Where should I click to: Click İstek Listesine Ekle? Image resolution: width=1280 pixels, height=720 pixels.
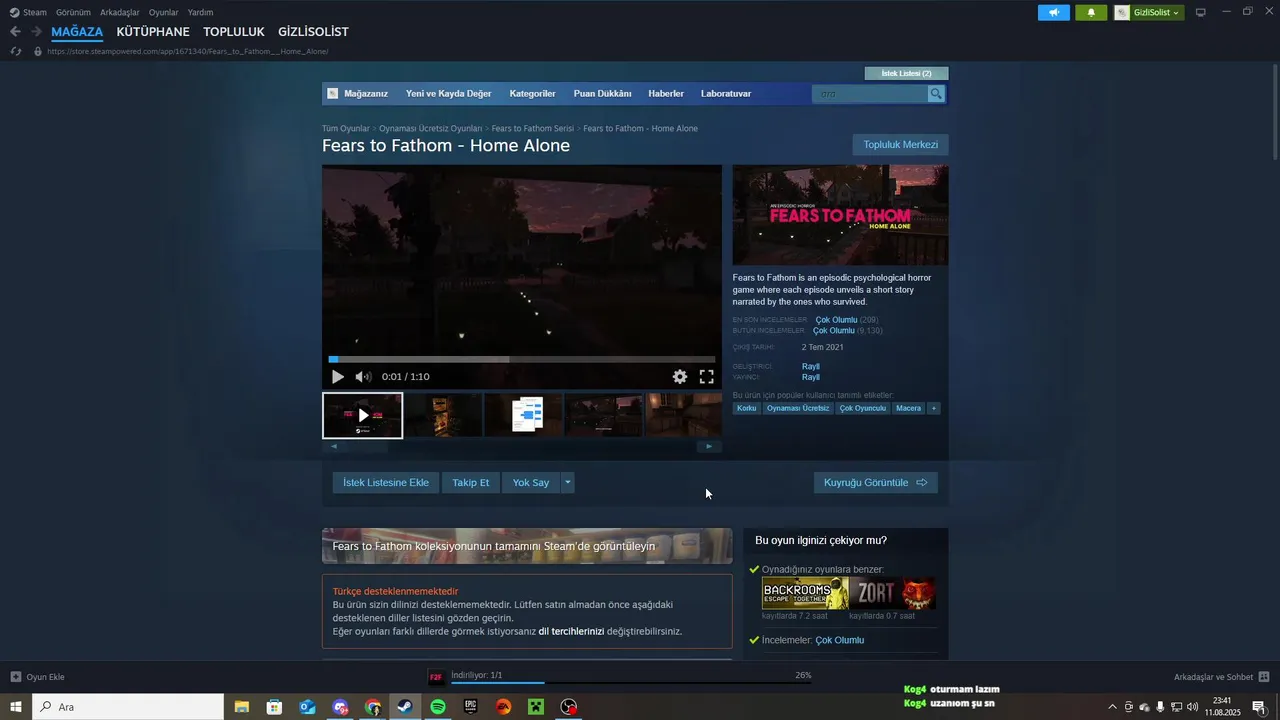386,483
